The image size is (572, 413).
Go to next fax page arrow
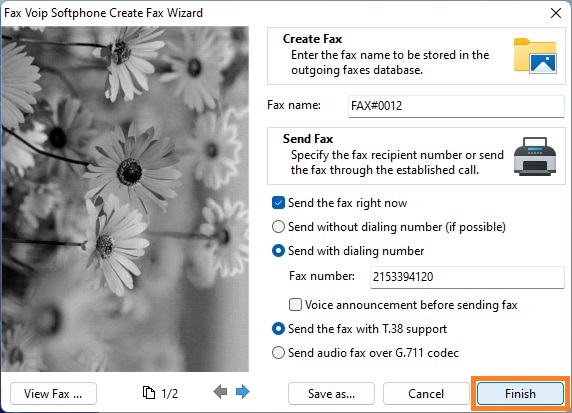coord(243,392)
